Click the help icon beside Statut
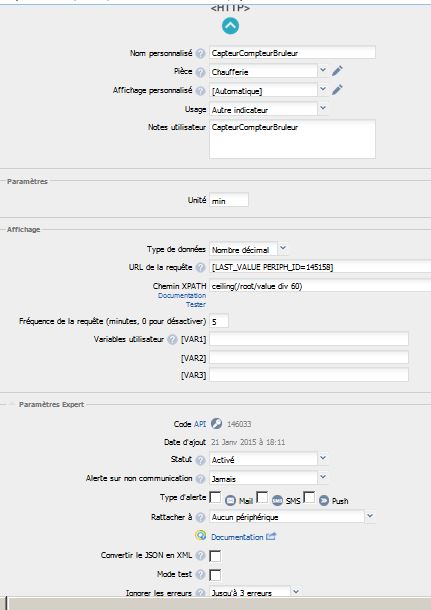This screenshot has height=610, width=431. coord(200,460)
